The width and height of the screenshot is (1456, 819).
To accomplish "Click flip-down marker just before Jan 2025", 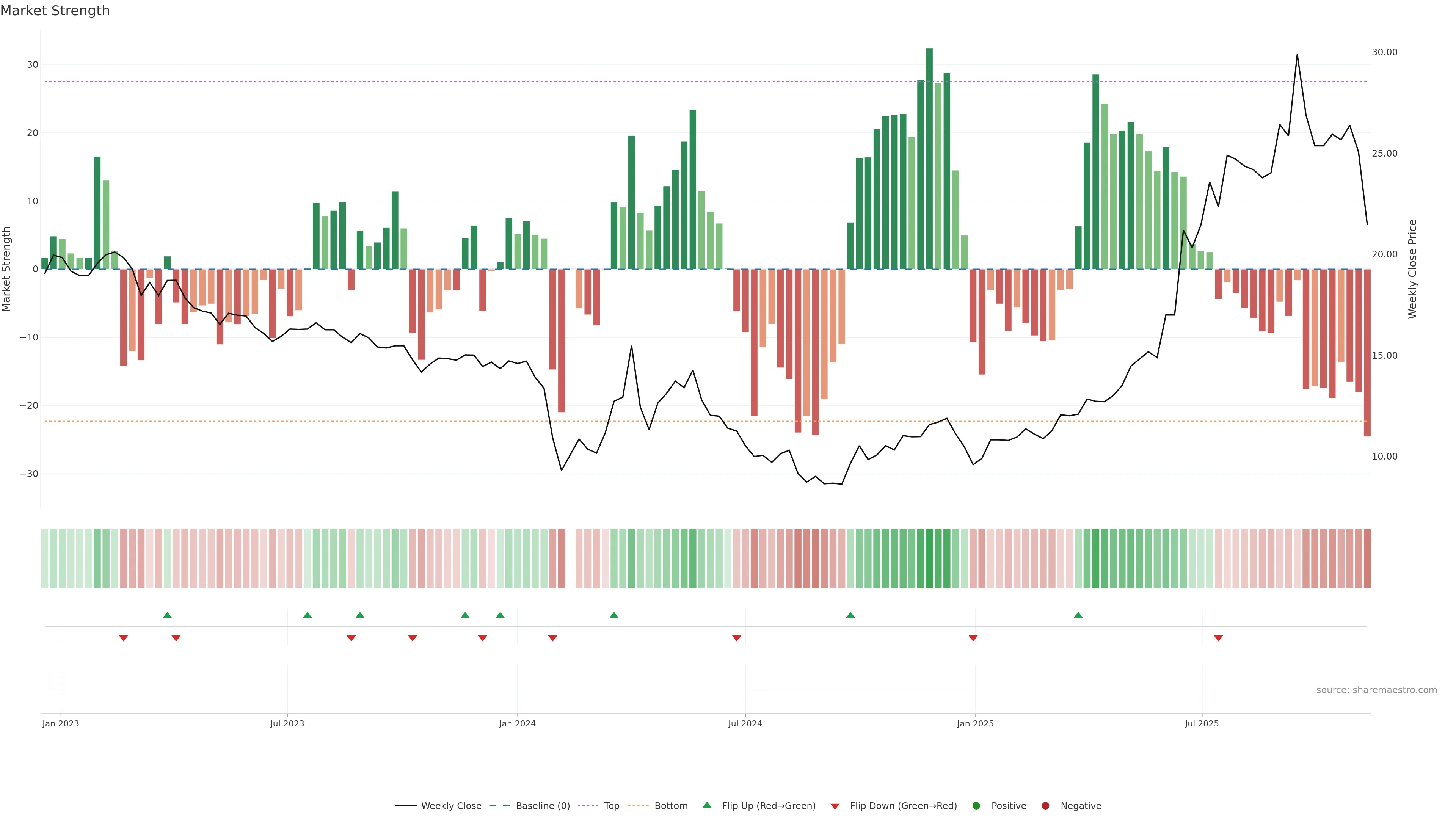I will [973, 638].
